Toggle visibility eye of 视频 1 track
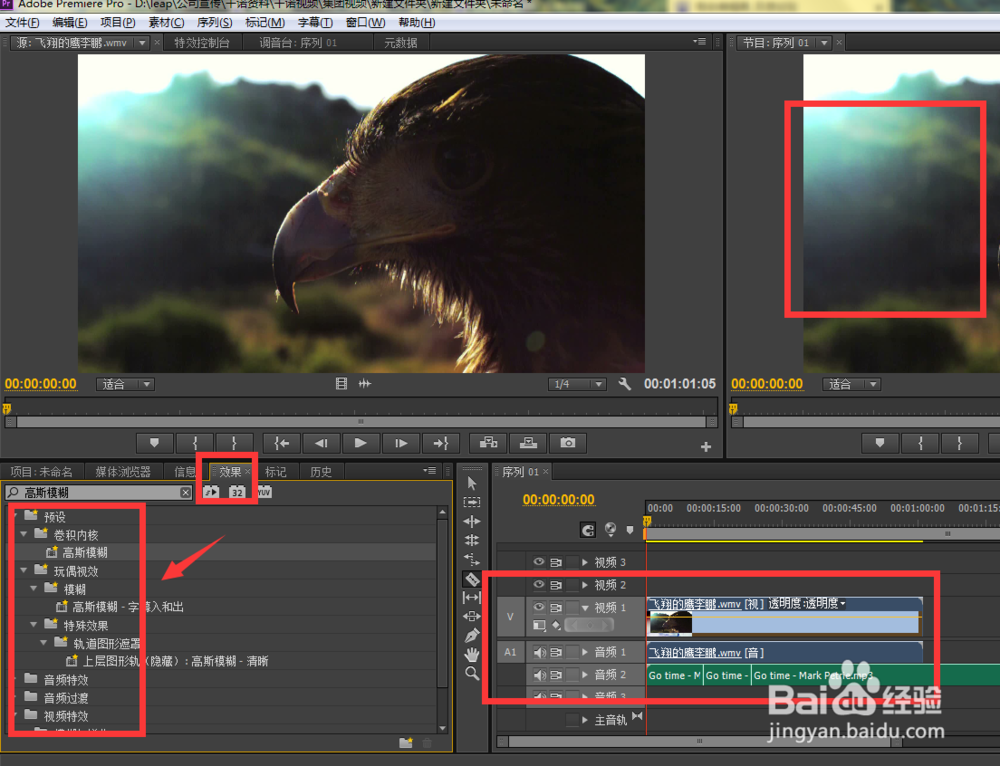This screenshot has height=766, width=1000. click(539, 607)
